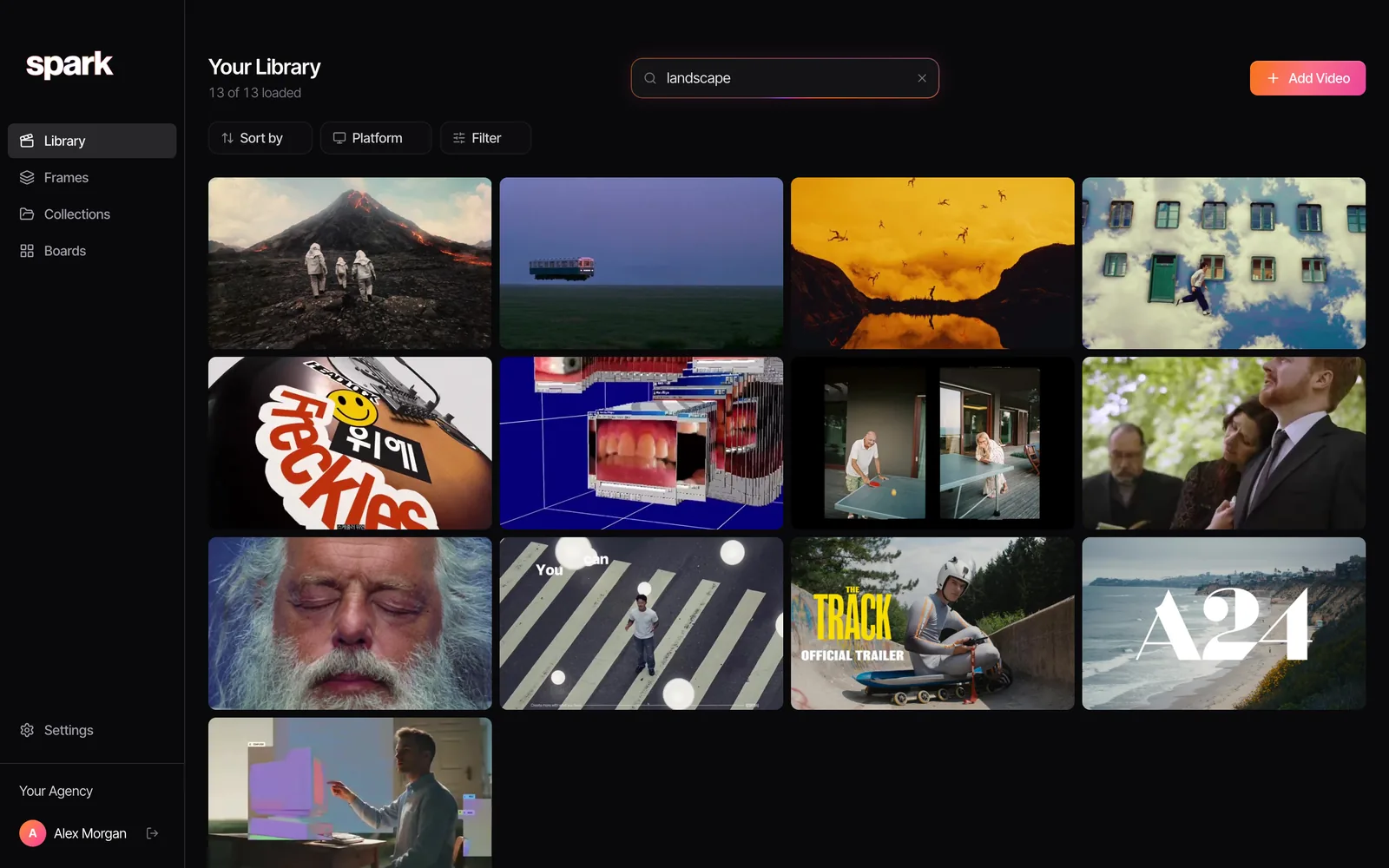
Task: Open the Sort by dropdown
Action: 260,138
